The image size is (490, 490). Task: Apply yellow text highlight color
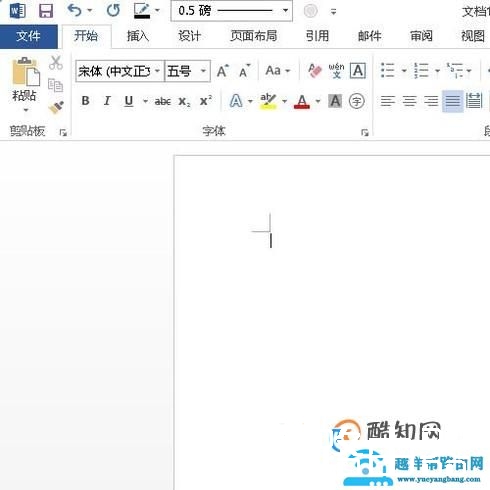coord(268,101)
